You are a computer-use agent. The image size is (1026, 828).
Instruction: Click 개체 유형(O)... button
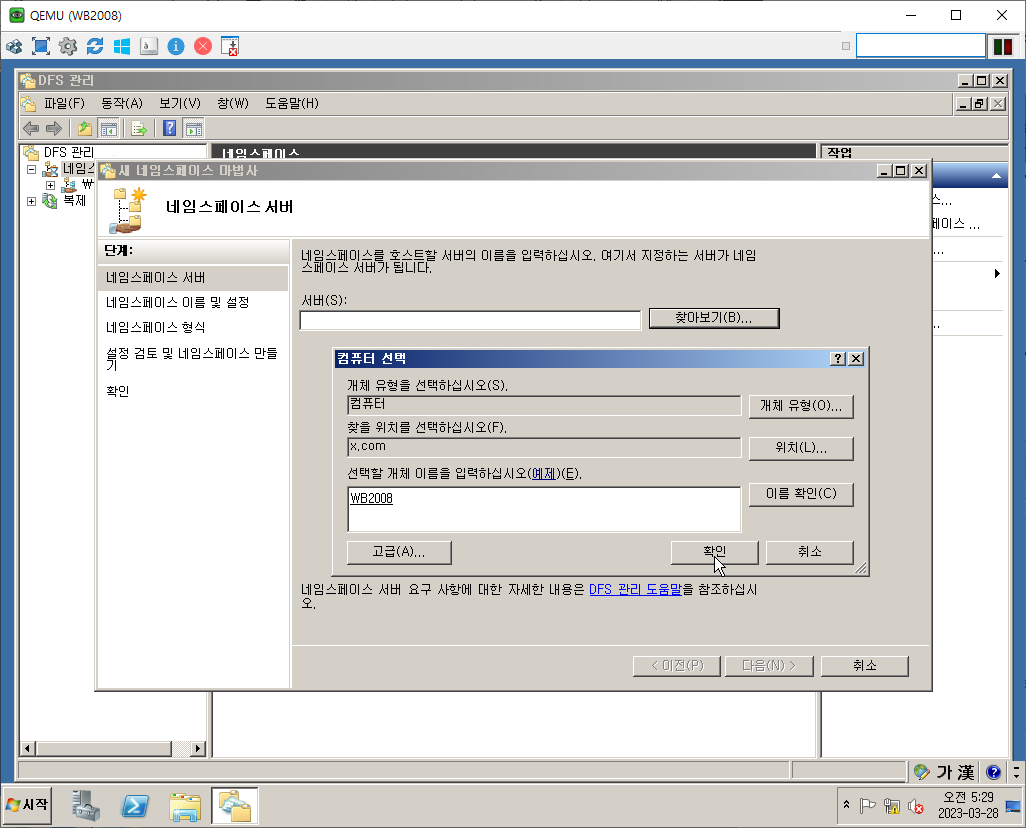pos(801,406)
